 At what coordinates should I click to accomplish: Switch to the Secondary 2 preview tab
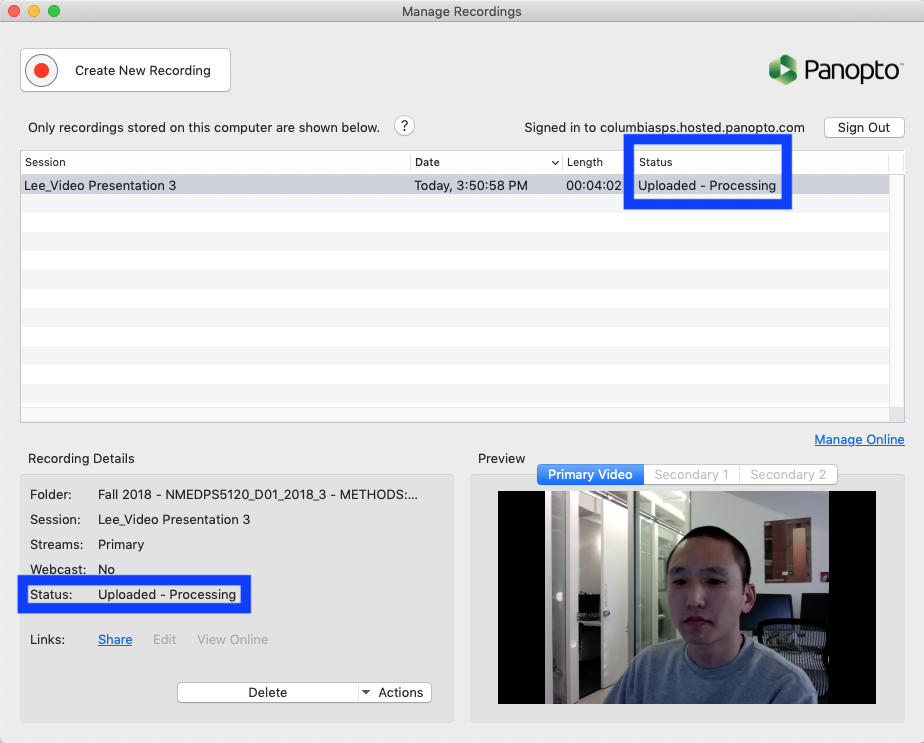(x=788, y=474)
